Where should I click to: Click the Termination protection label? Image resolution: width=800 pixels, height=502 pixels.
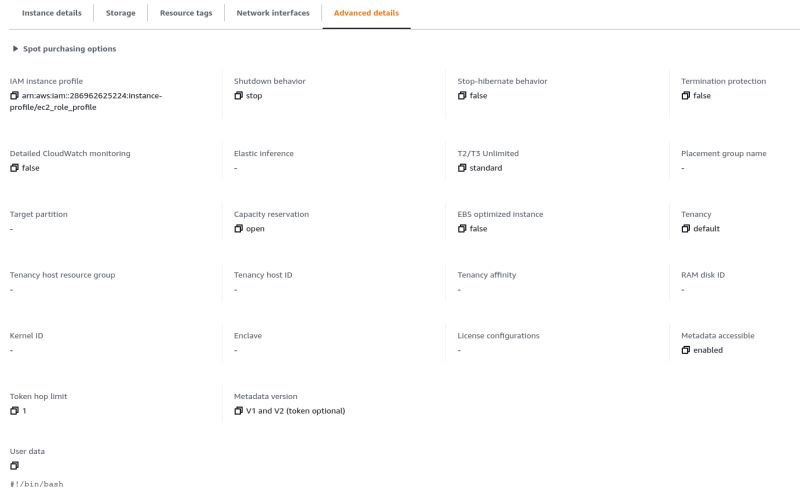tap(723, 81)
